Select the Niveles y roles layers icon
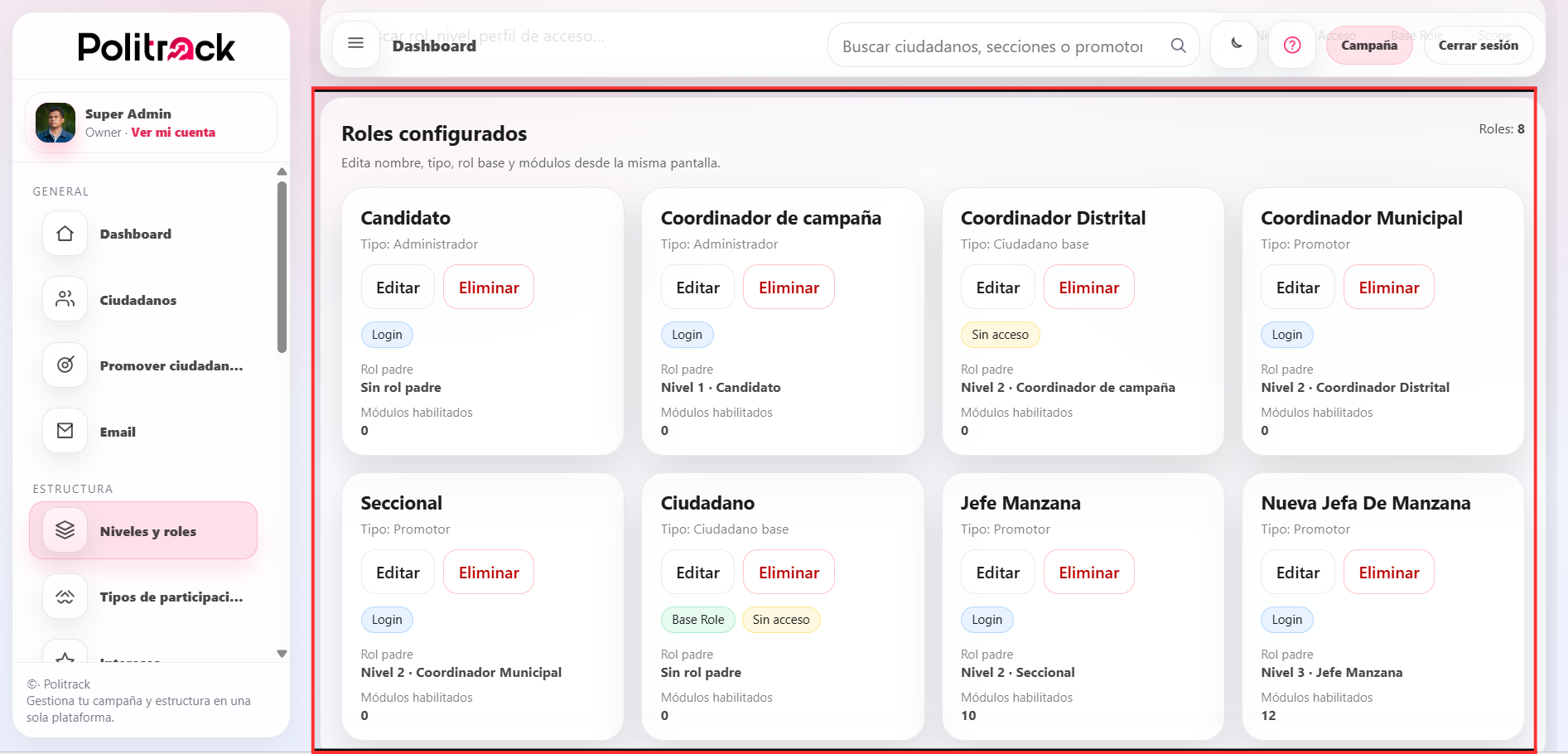1568x754 pixels. (65, 530)
